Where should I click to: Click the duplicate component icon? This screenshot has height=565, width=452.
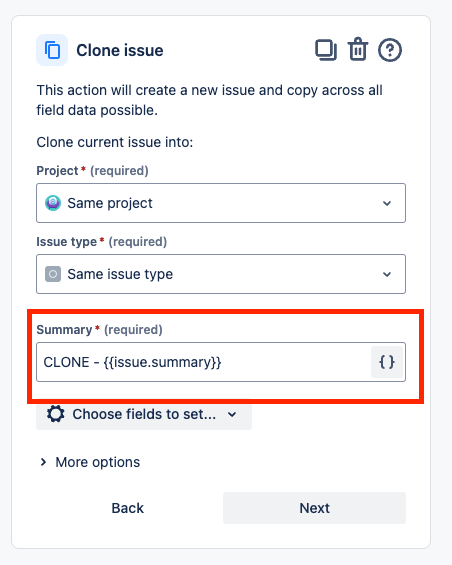click(326, 50)
